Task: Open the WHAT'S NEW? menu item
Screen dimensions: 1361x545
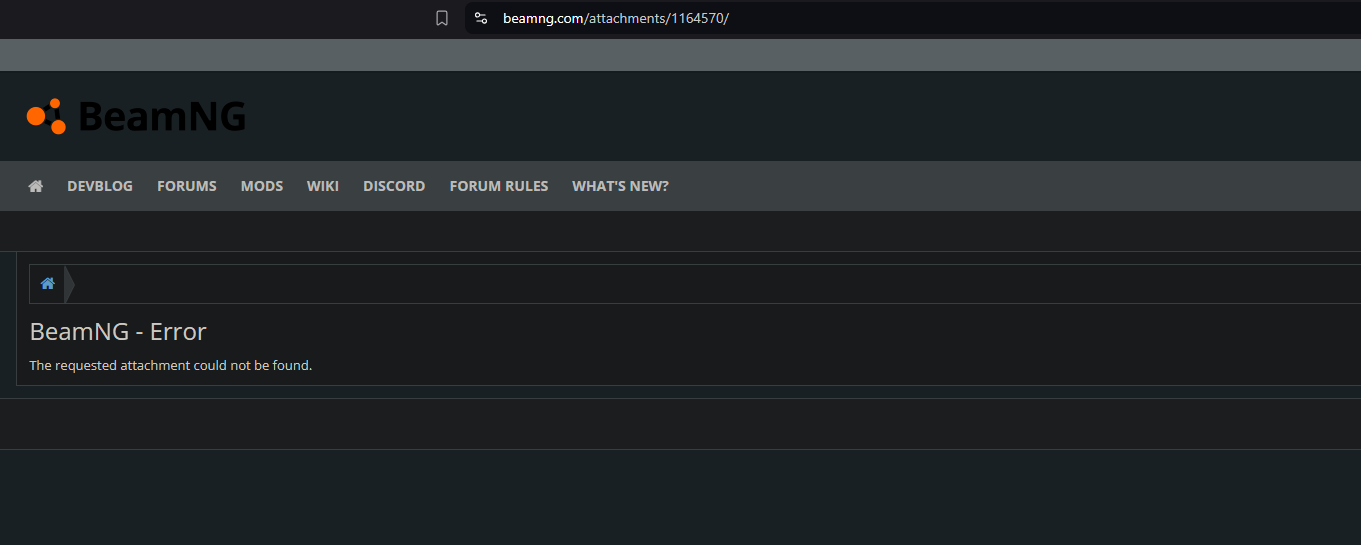Action: (x=620, y=186)
